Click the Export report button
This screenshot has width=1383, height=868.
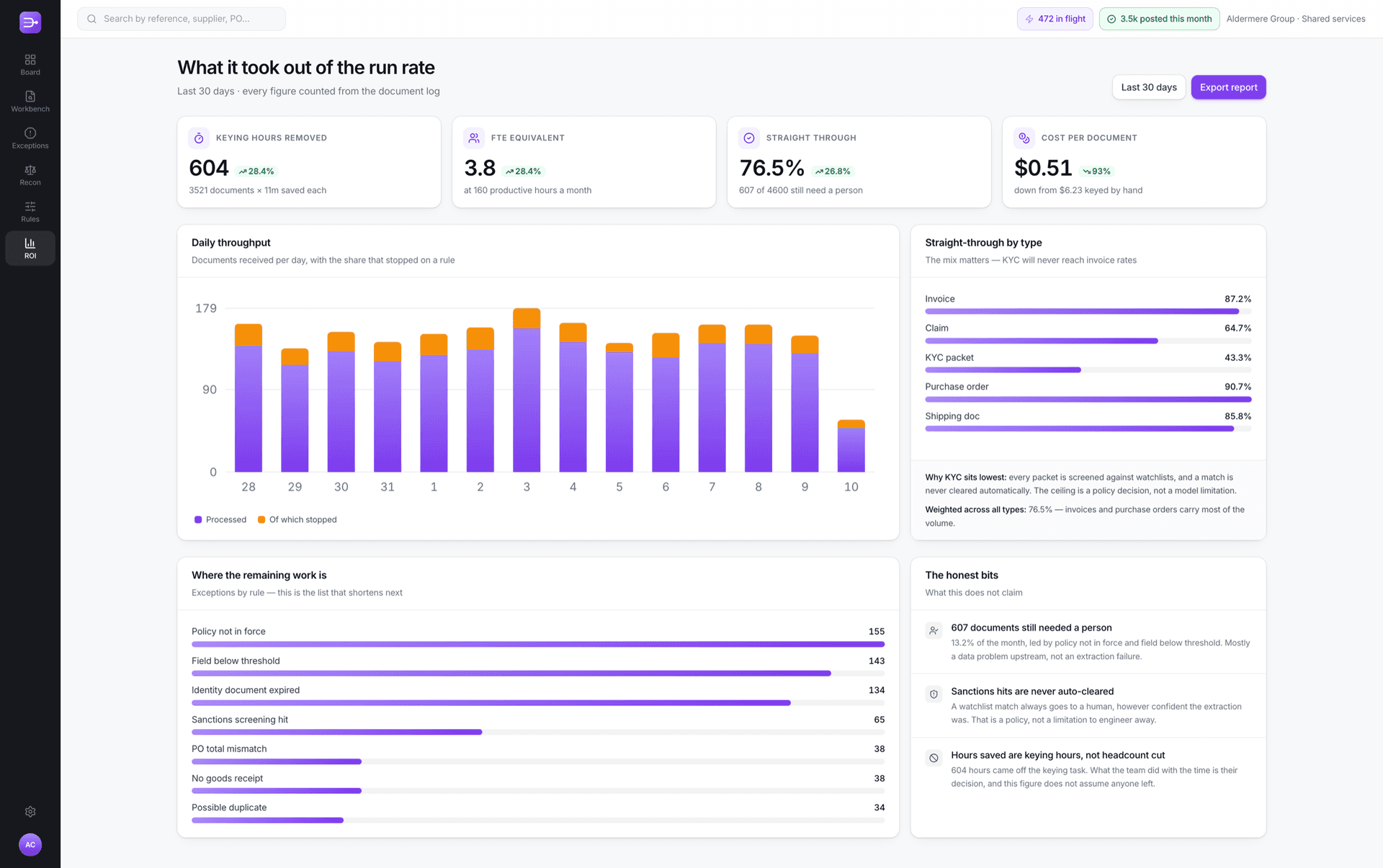click(x=1228, y=87)
